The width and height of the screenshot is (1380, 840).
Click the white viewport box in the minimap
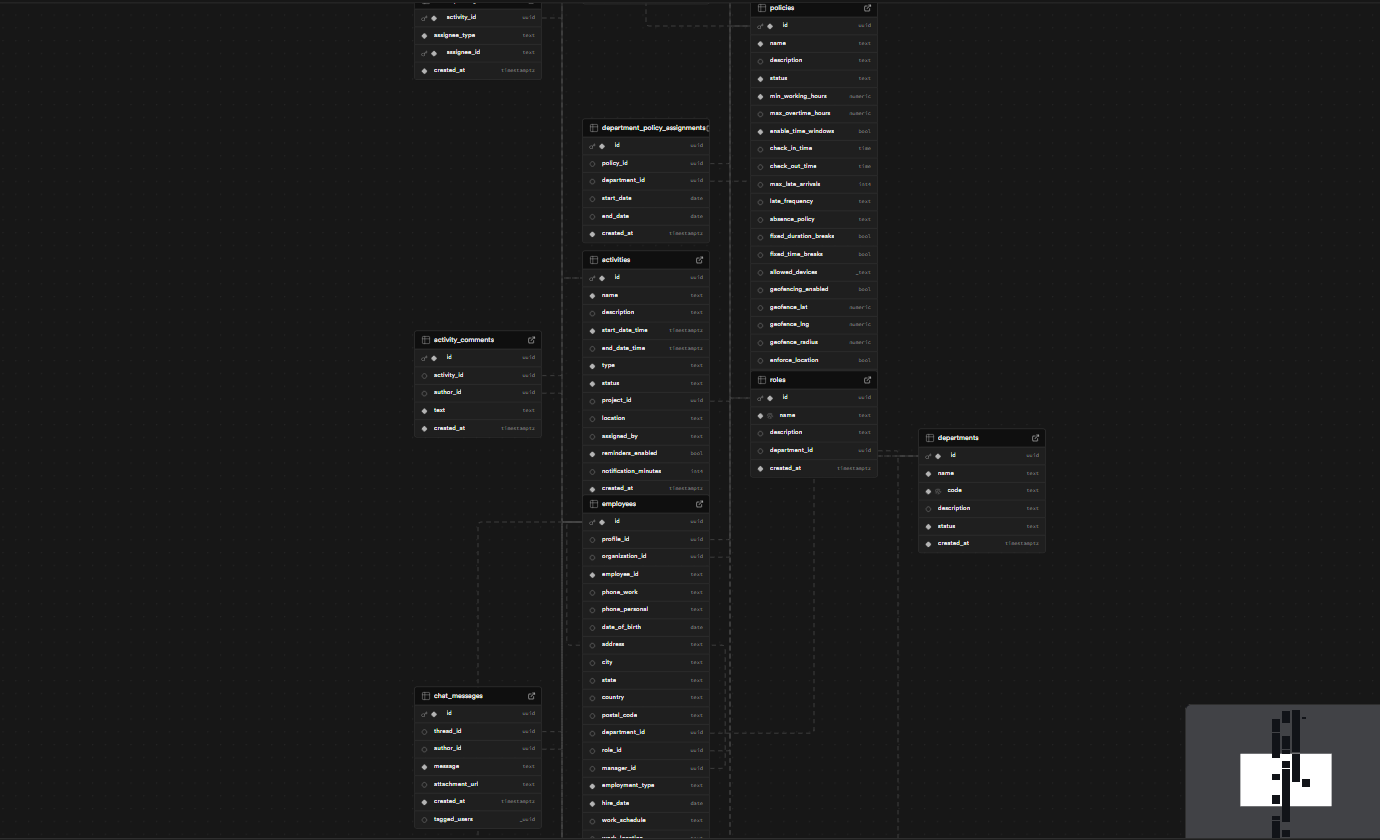pos(1286,779)
